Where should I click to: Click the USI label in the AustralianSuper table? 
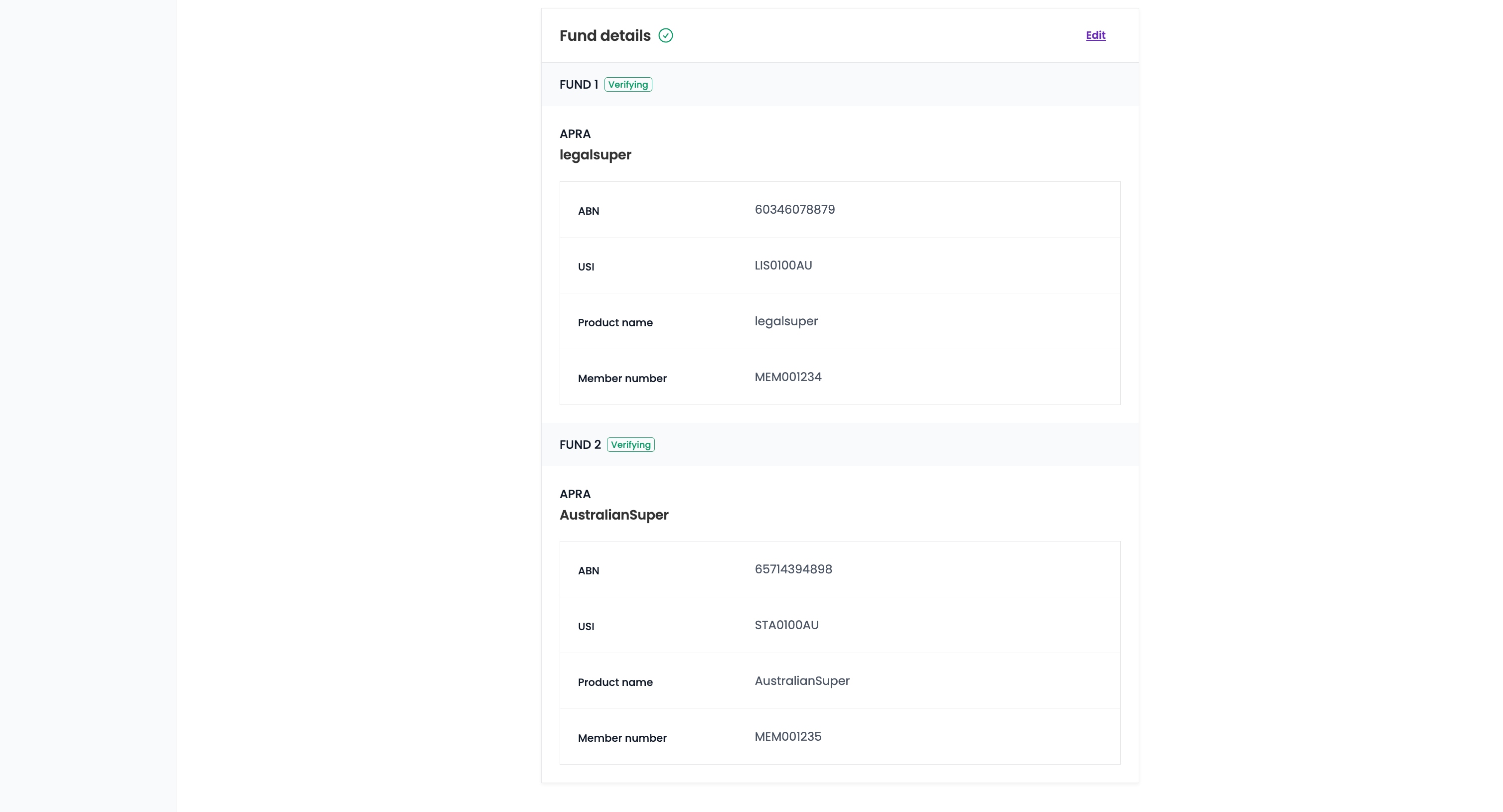tap(586, 627)
